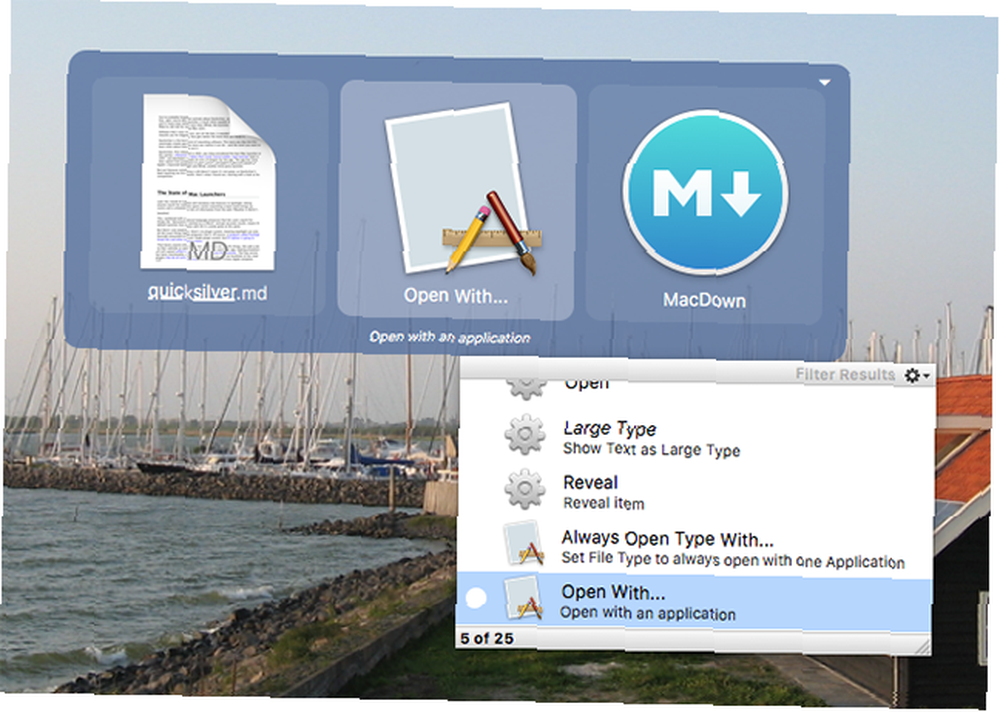This screenshot has height=712, width=1000.
Task: Click the '5 of 25' result count
Action: coord(487,638)
